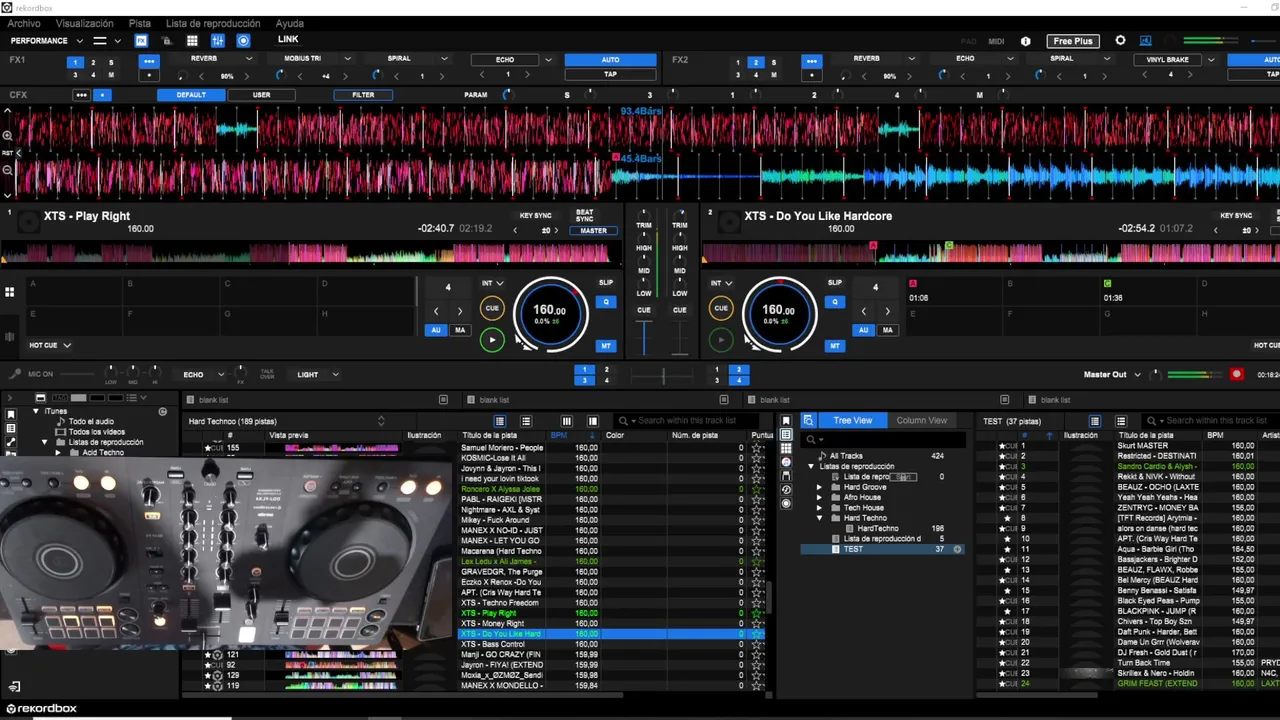Click channel 1 volume fader
The width and height of the screenshot is (1280, 720).
[x=644, y=337]
